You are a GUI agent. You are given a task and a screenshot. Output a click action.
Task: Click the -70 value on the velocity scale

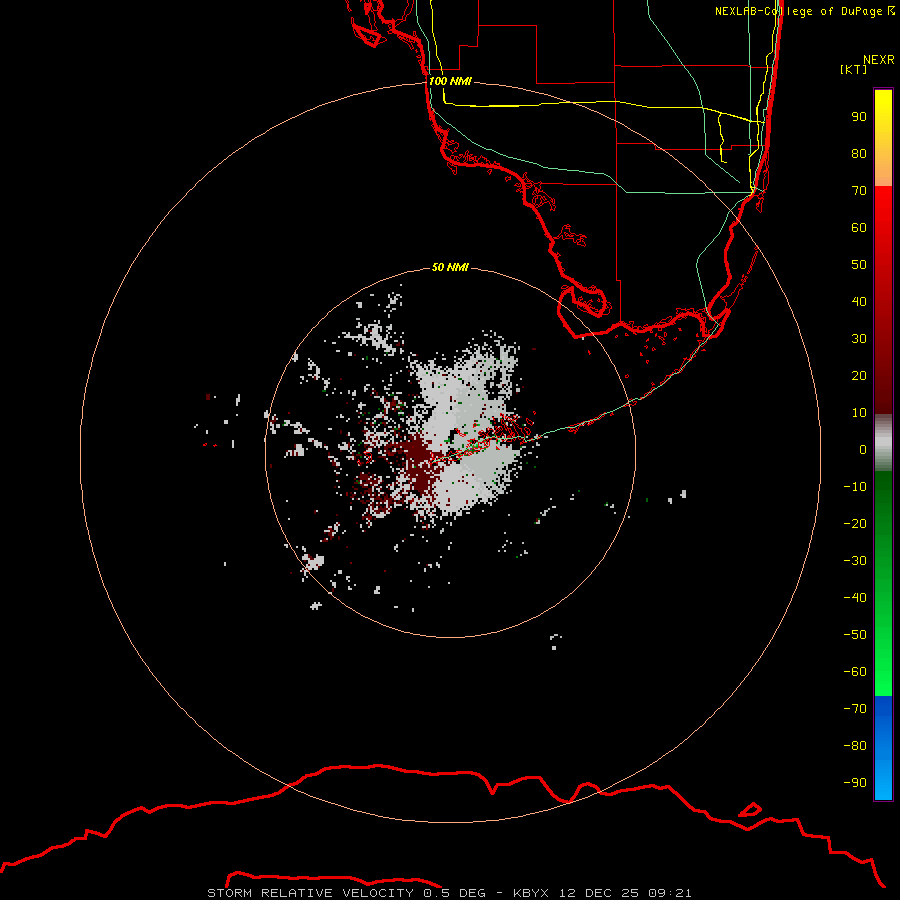855,708
